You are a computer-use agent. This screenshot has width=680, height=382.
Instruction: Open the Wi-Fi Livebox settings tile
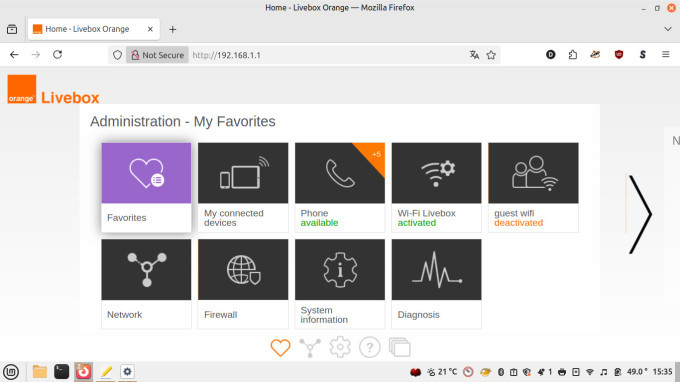[x=436, y=187]
